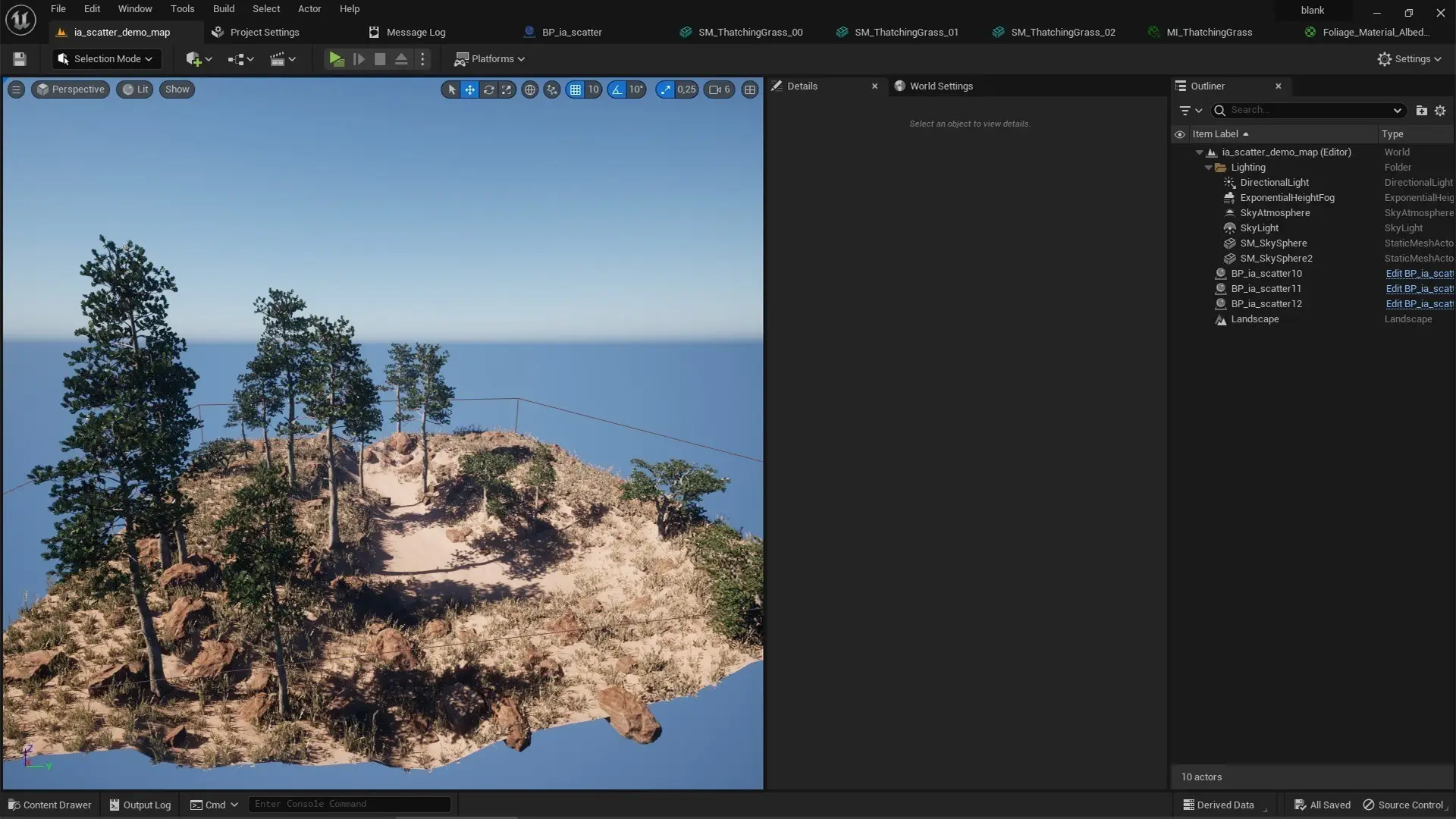Image resolution: width=1456 pixels, height=819 pixels.
Task: Open the Settings dropdown in the toolbar
Action: coord(1409,58)
